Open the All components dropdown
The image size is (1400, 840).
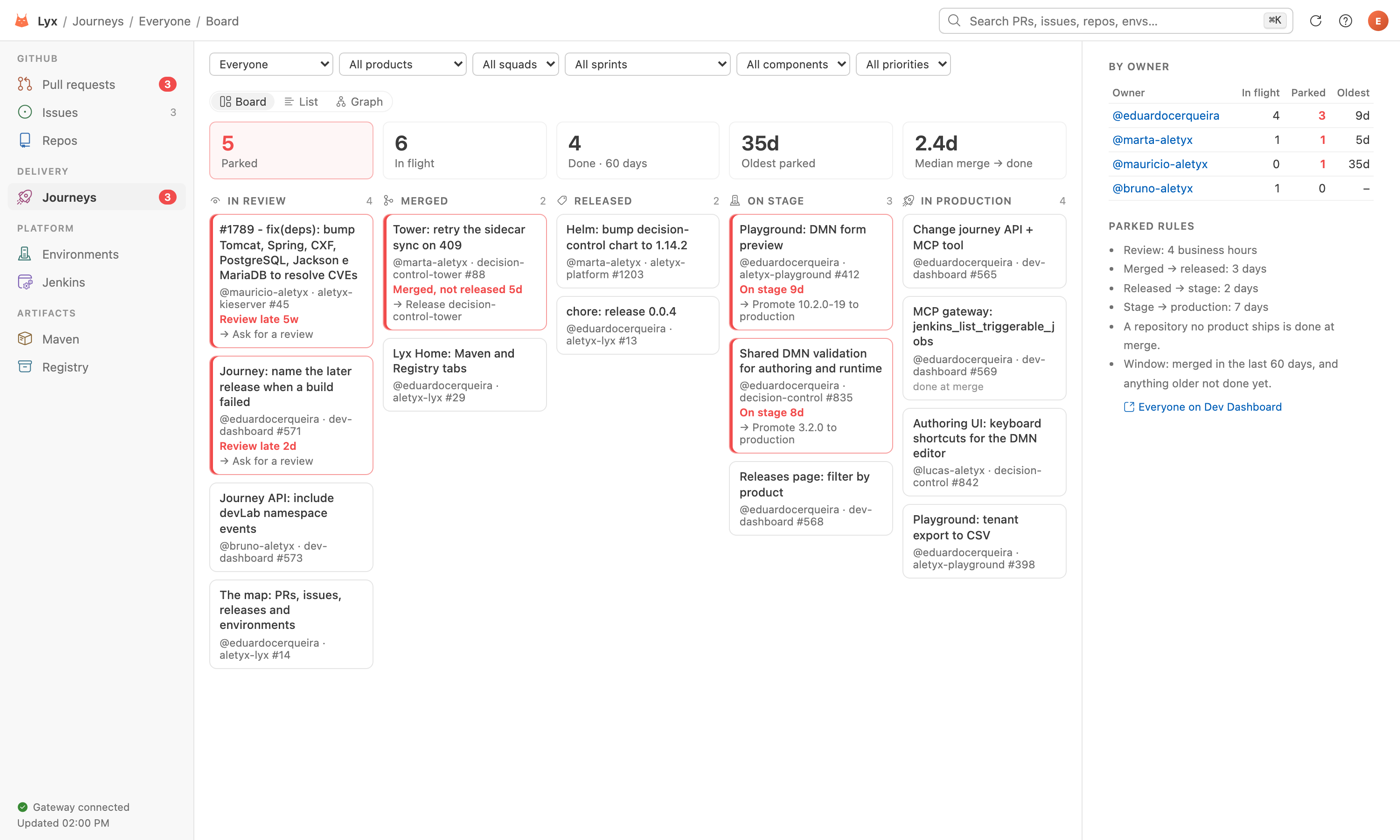pyautogui.click(x=793, y=64)
